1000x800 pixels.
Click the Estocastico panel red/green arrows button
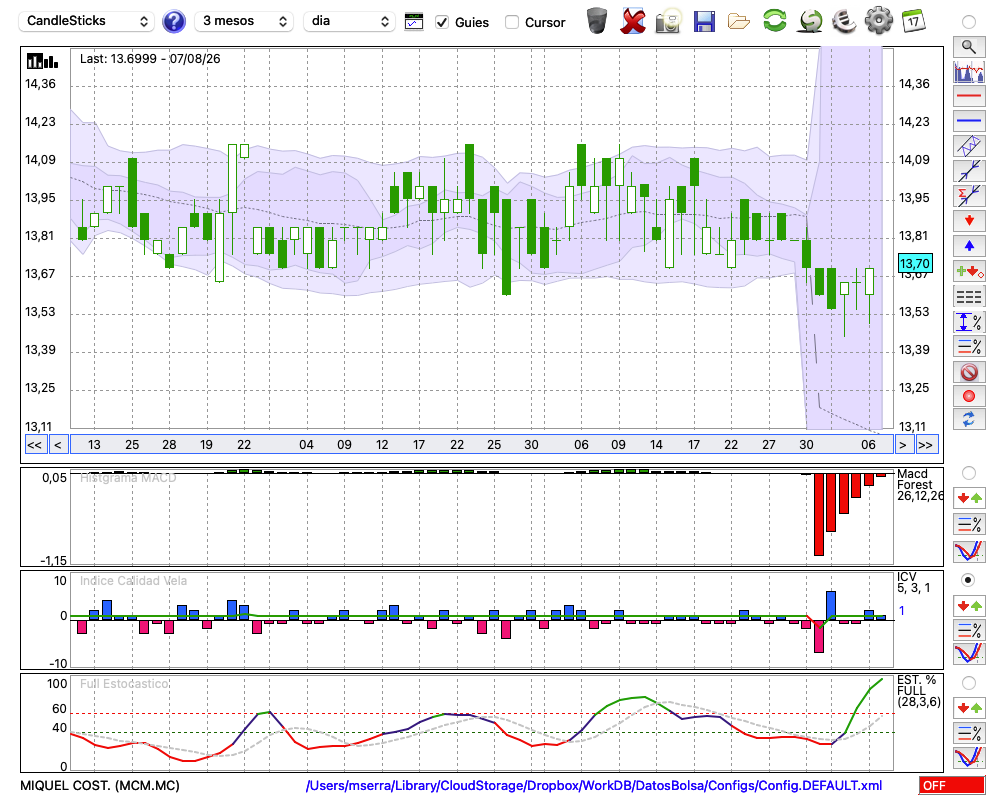tap(969, 707)
